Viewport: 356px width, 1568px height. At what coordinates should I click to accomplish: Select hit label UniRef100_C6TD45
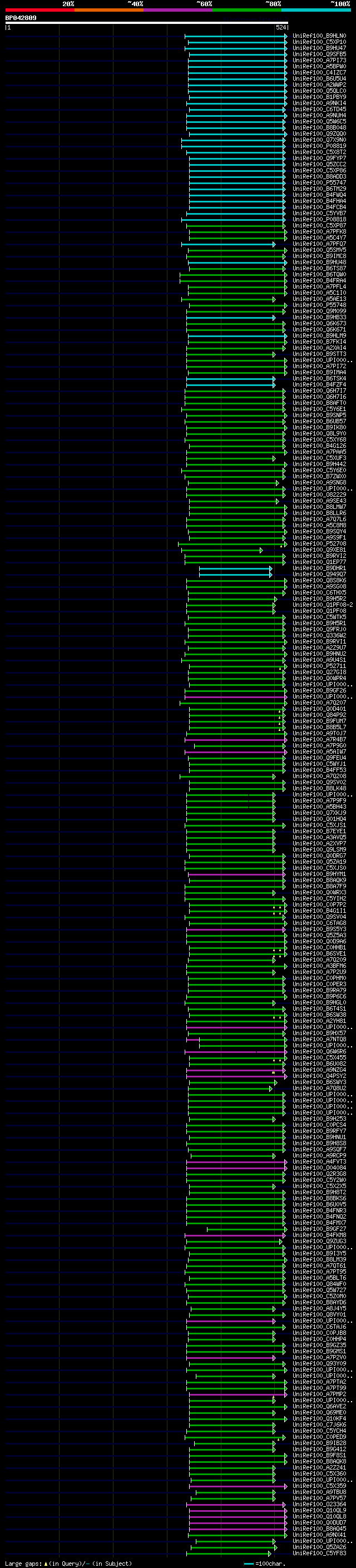tap(319, 110)
